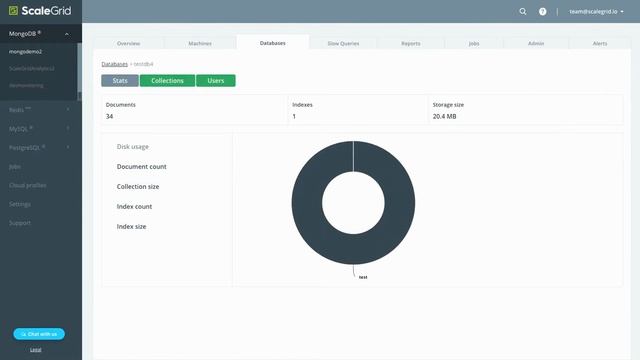The width and height of the screenshot is (640, 360).
Task: Click the Documents value 34
Action: (x=109, y=116)
